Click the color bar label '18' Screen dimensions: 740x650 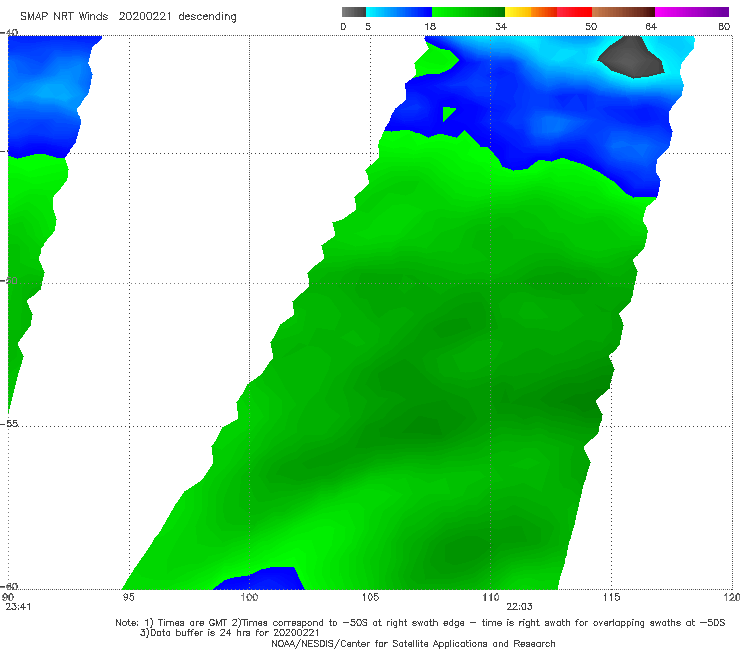430,26
